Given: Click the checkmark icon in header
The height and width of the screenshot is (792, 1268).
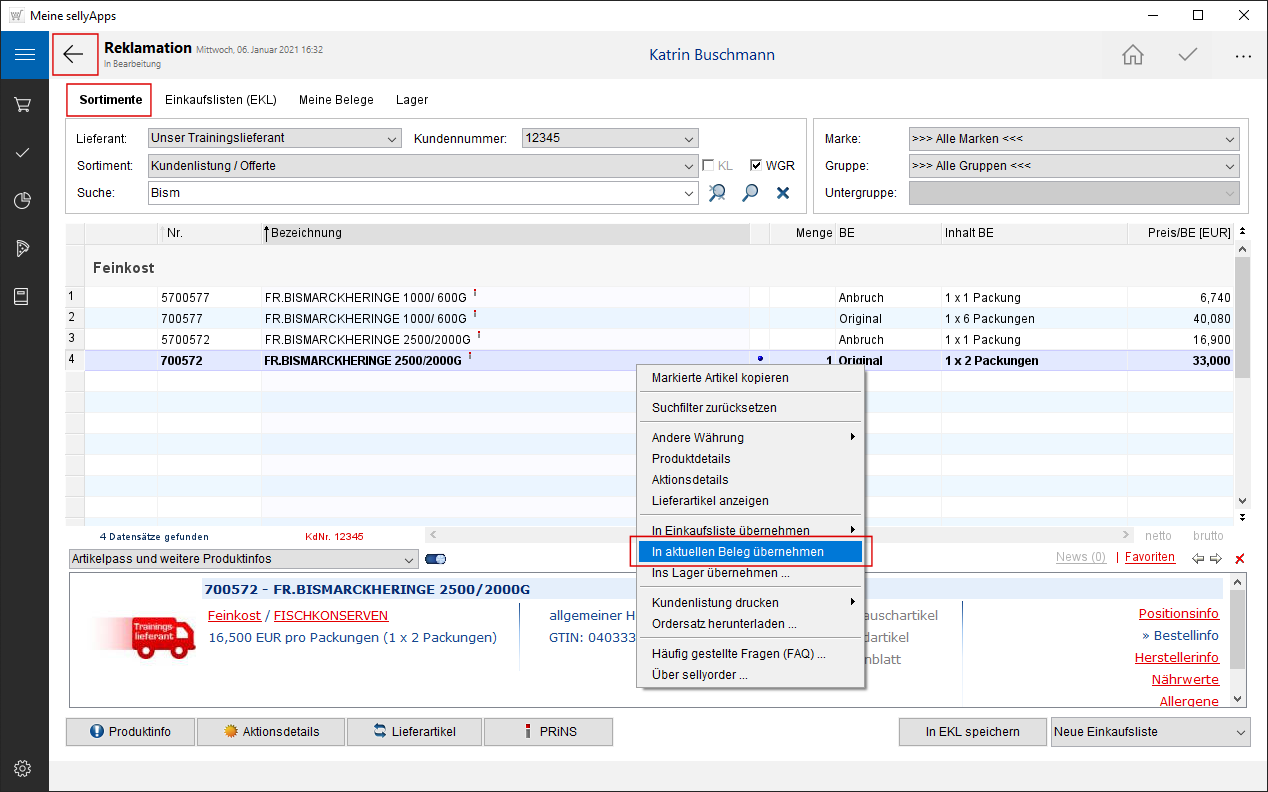Looking at the screenshot, I should [x=1187, y=55].
